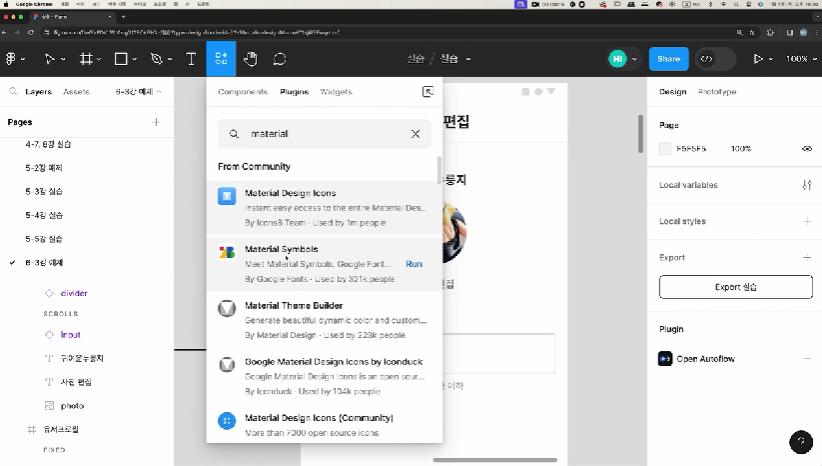Toggle the Resources tool
822x466 pixels.
[x=221, y=59]
